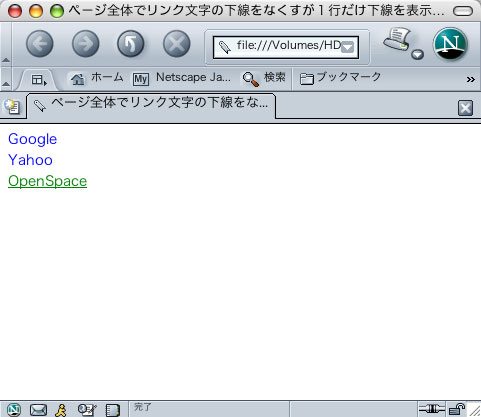Screen dimensions: 481x417
Task: Click the security padlock icon
Action: click(x=457, y=409)
